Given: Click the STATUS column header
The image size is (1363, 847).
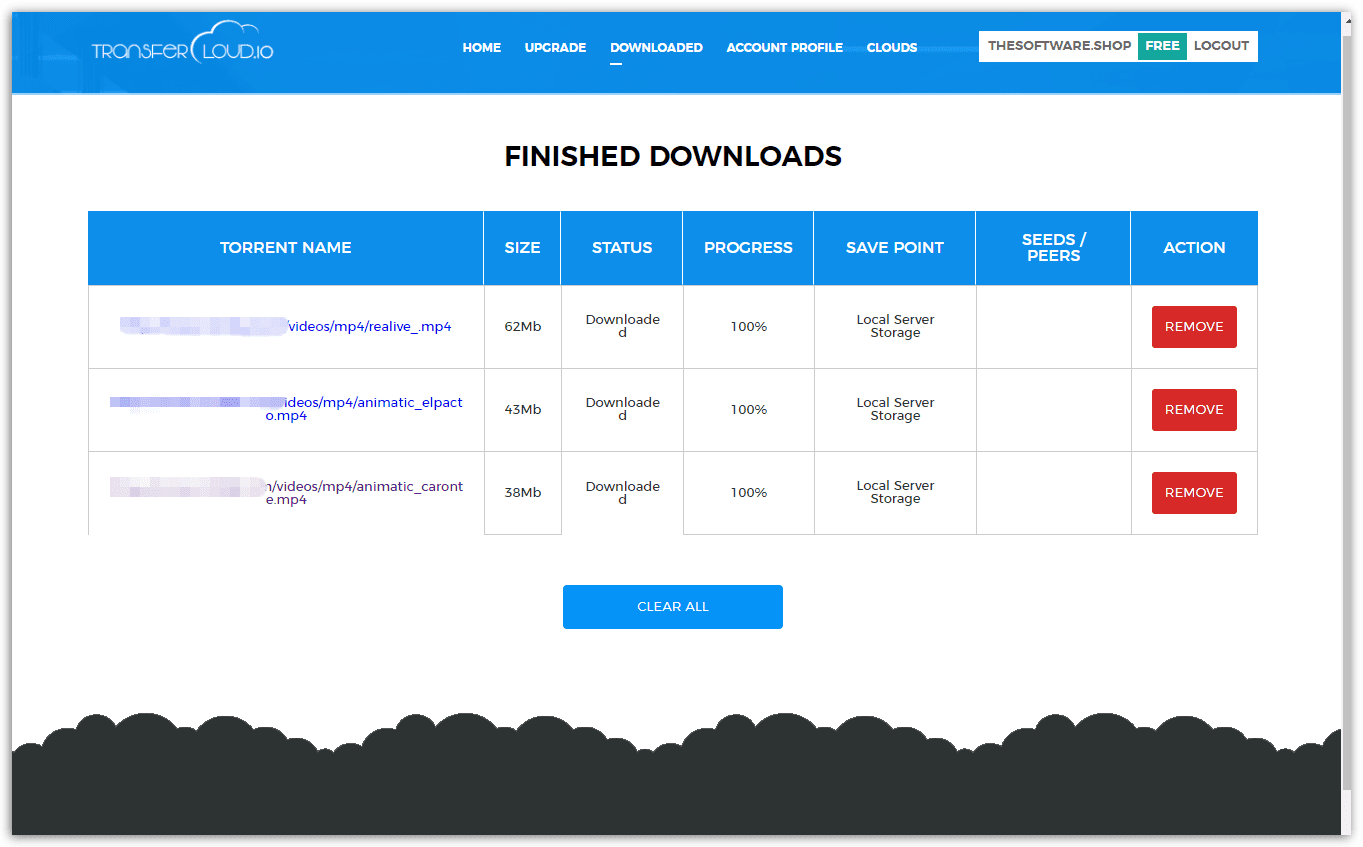Looking at the screenshot, I should pyautogui.click(x=622, y=248).
